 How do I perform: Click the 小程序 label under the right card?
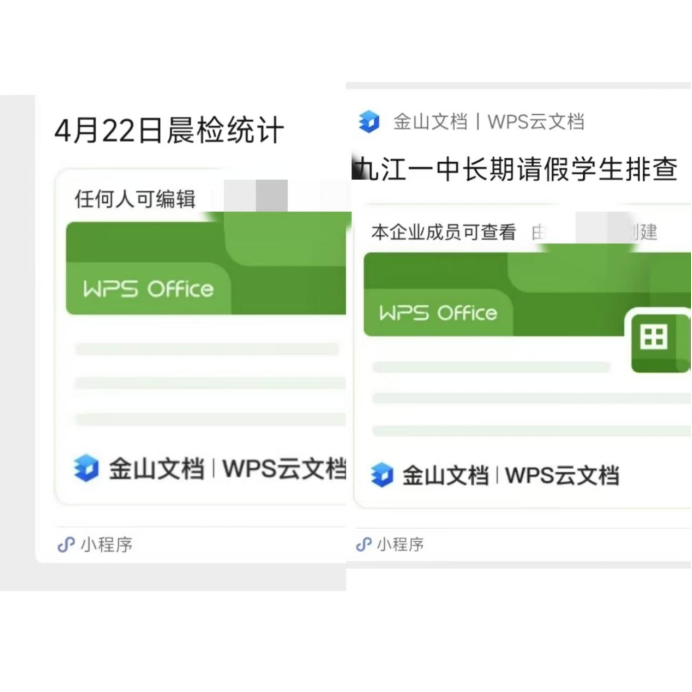400,544
